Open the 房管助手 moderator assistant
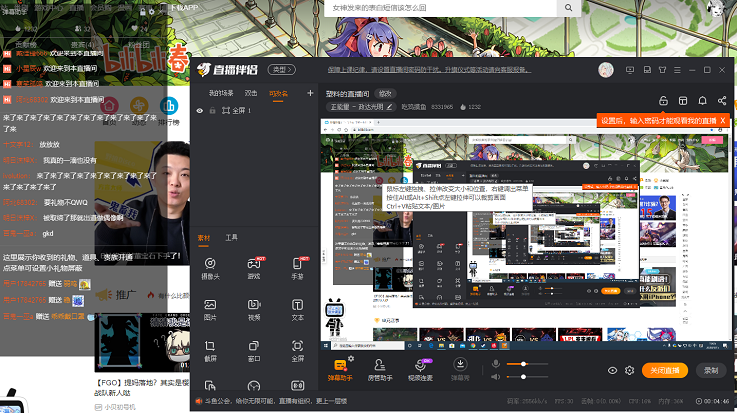737x413 pixels. [x=380, y=369]
